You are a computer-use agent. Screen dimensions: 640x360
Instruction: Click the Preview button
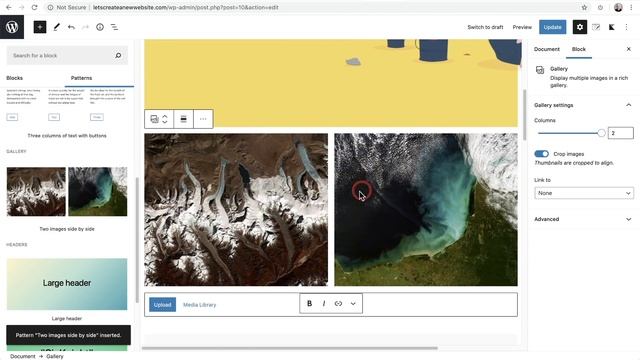coord(522,27)
